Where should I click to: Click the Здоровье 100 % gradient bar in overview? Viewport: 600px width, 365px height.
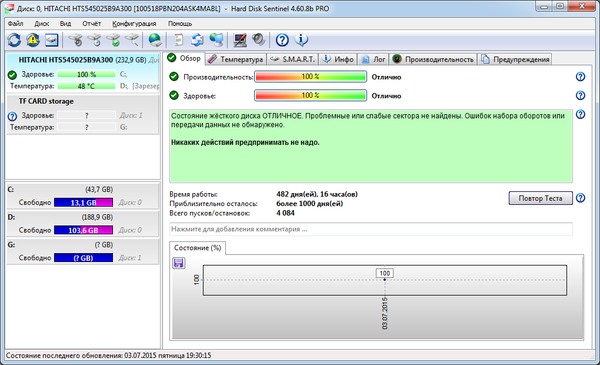pyautogui.click(x=310, y=95)
